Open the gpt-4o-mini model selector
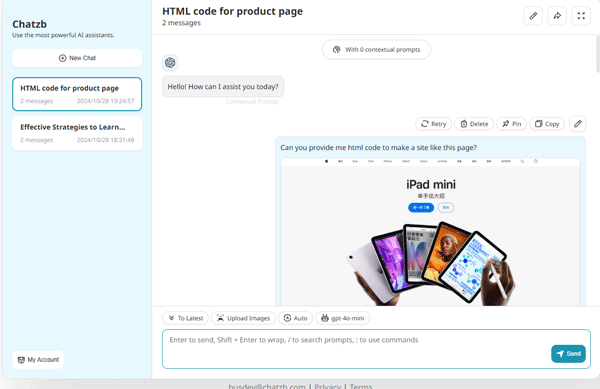Image resolution: width=600 pixels, height=389 pixels. coord(342,318)
